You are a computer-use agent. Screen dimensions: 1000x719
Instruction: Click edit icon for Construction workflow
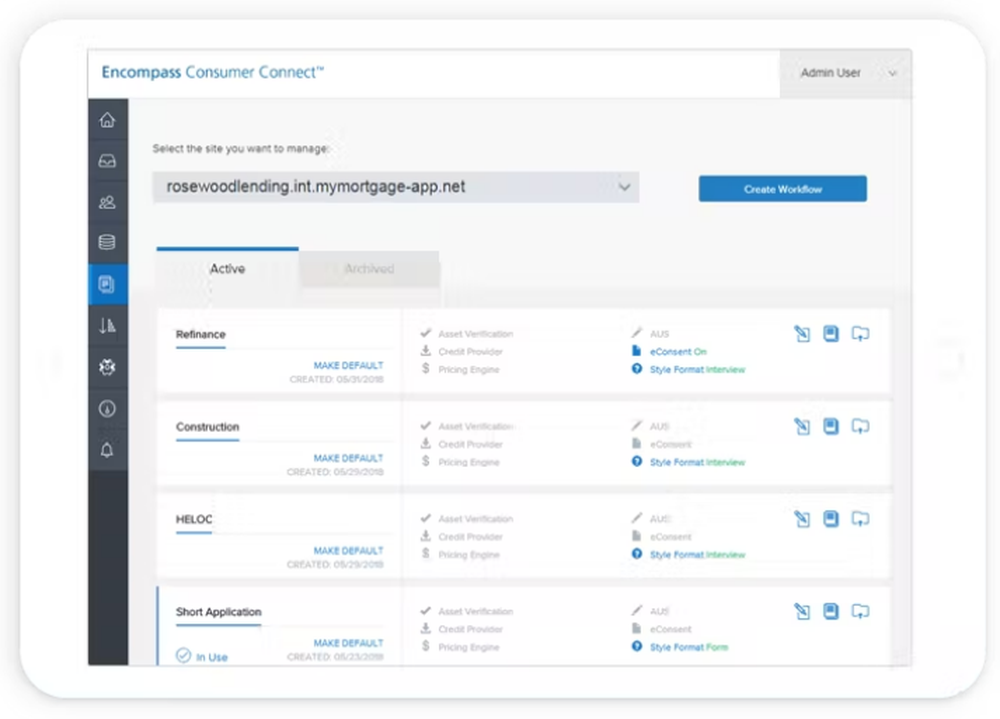tap(802, 426)
